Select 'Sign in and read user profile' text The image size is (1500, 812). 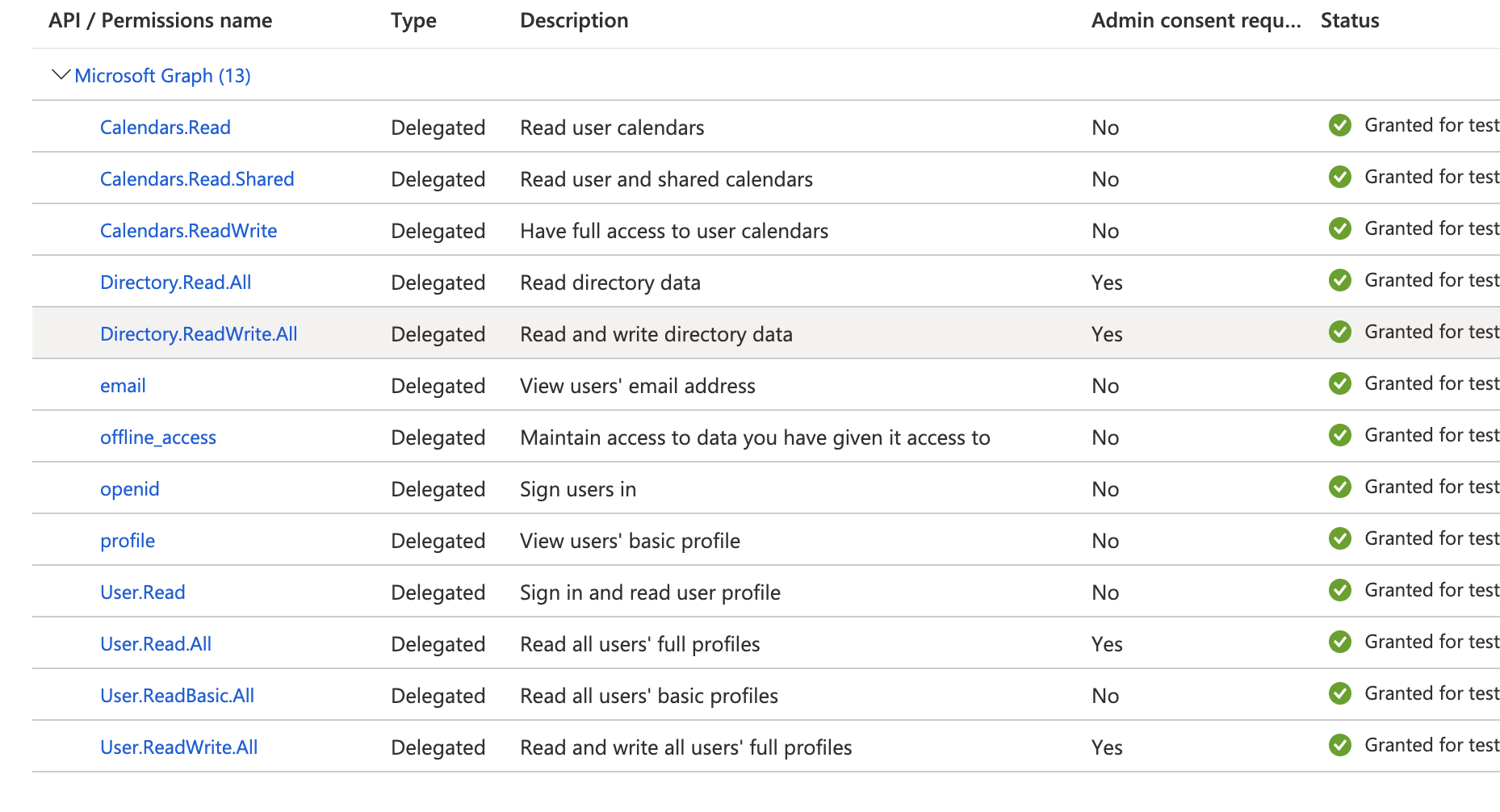point(650,592)
